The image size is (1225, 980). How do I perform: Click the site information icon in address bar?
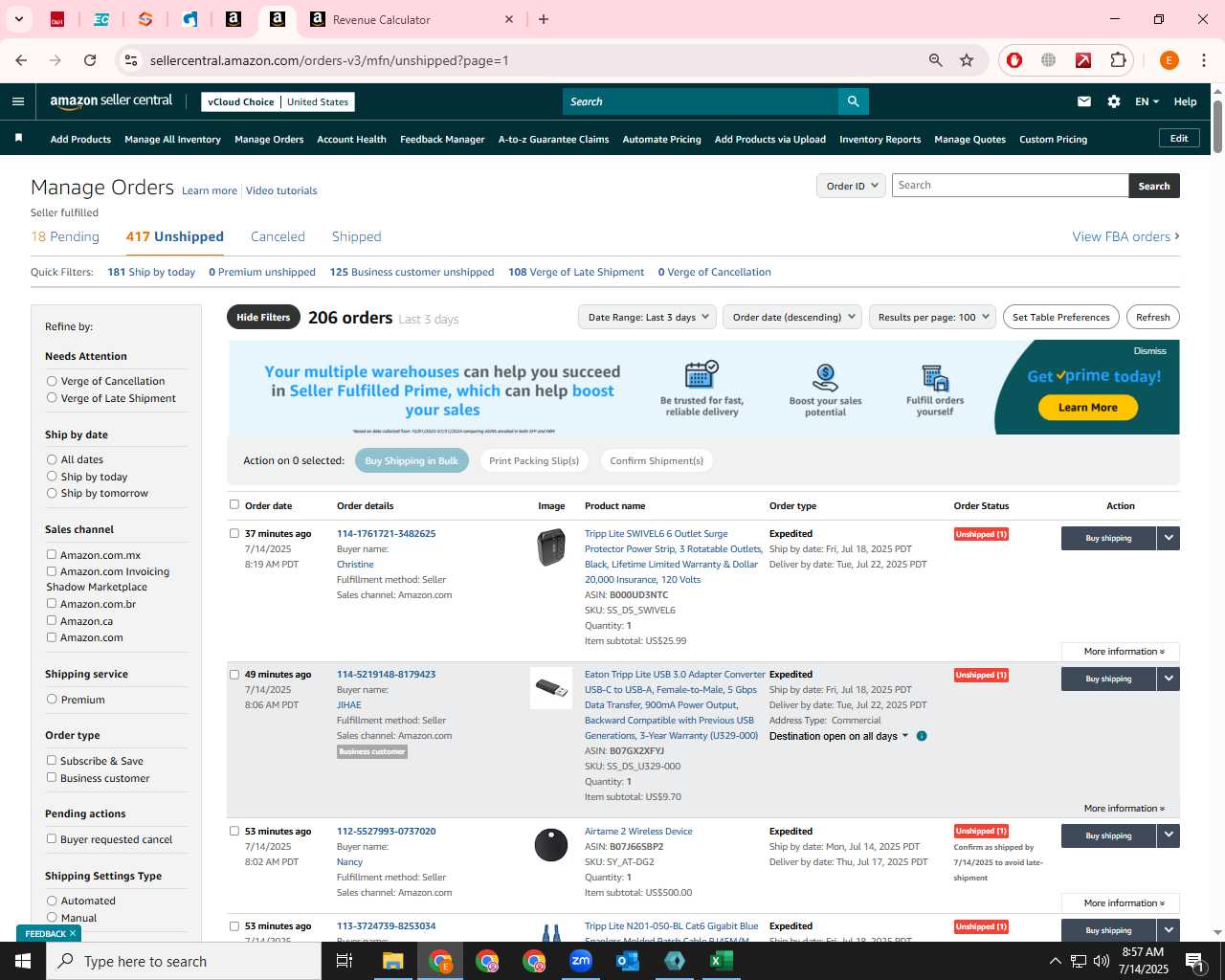(x=131, y=60)
